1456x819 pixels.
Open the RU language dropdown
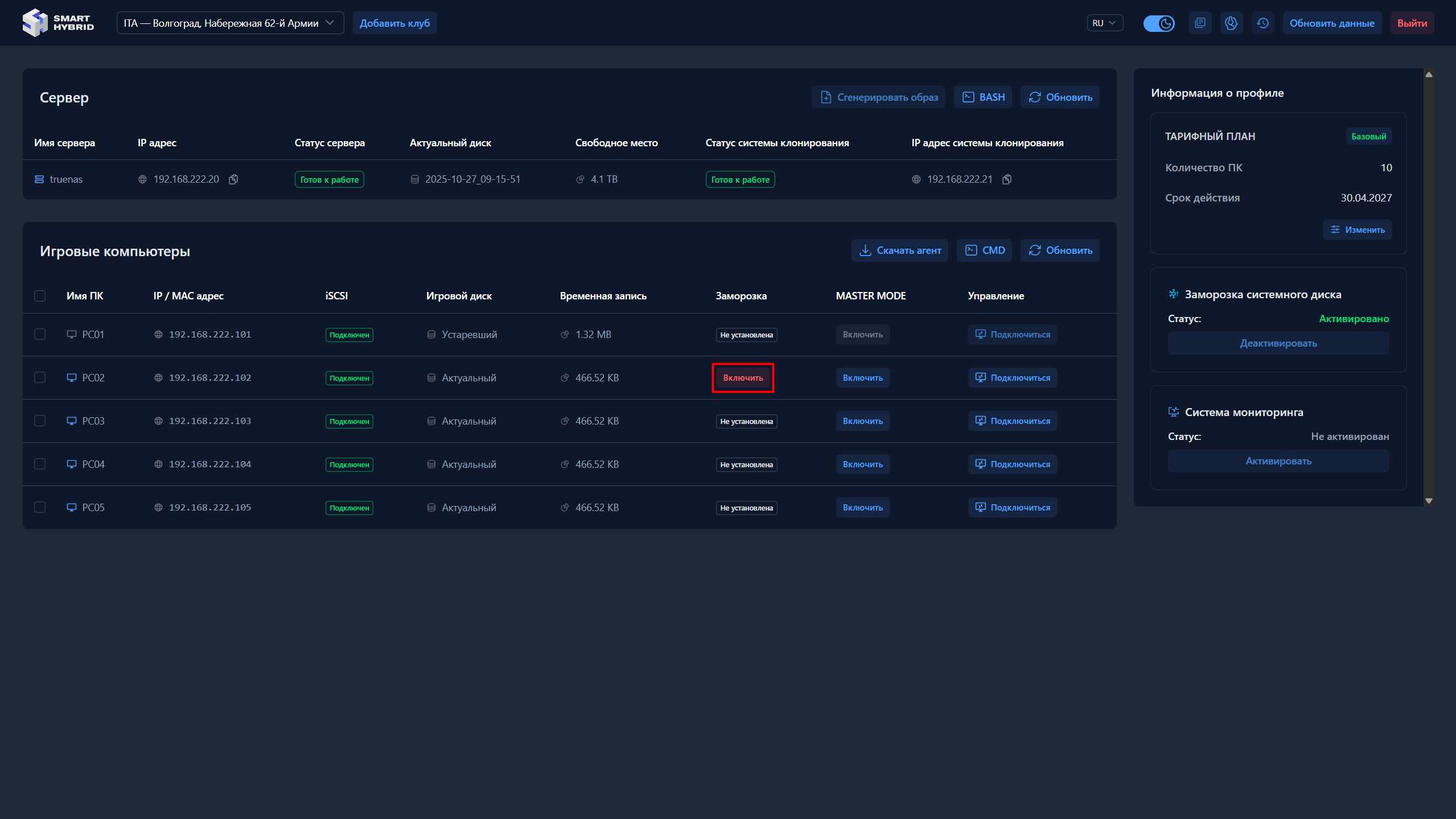coord(1104,23)
